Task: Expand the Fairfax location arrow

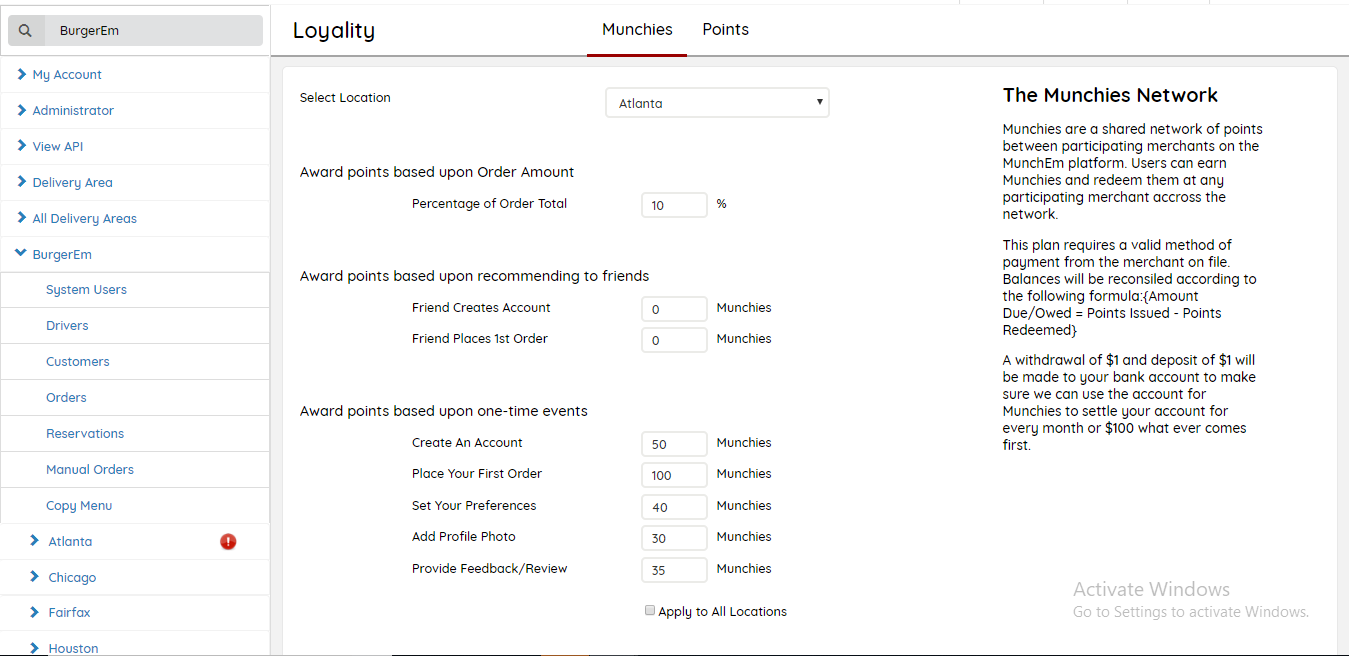Action: tap(35, 613)
